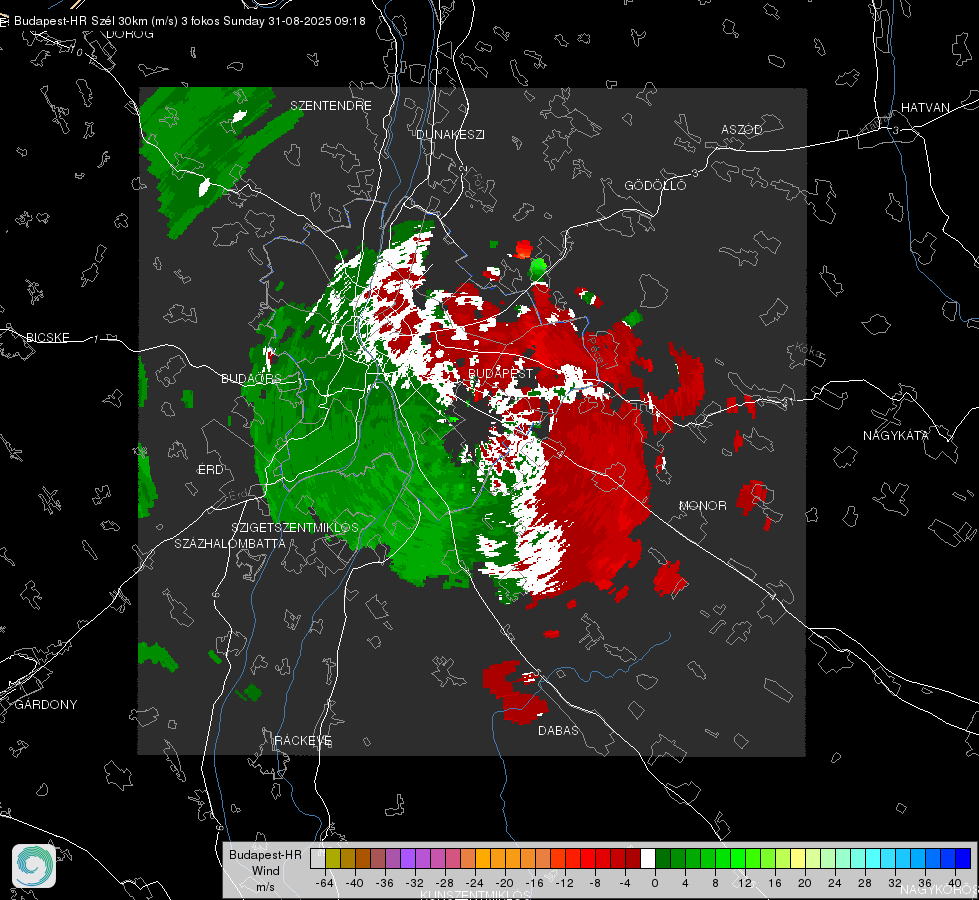Click the 28 legend value

(x=865, y=883)
